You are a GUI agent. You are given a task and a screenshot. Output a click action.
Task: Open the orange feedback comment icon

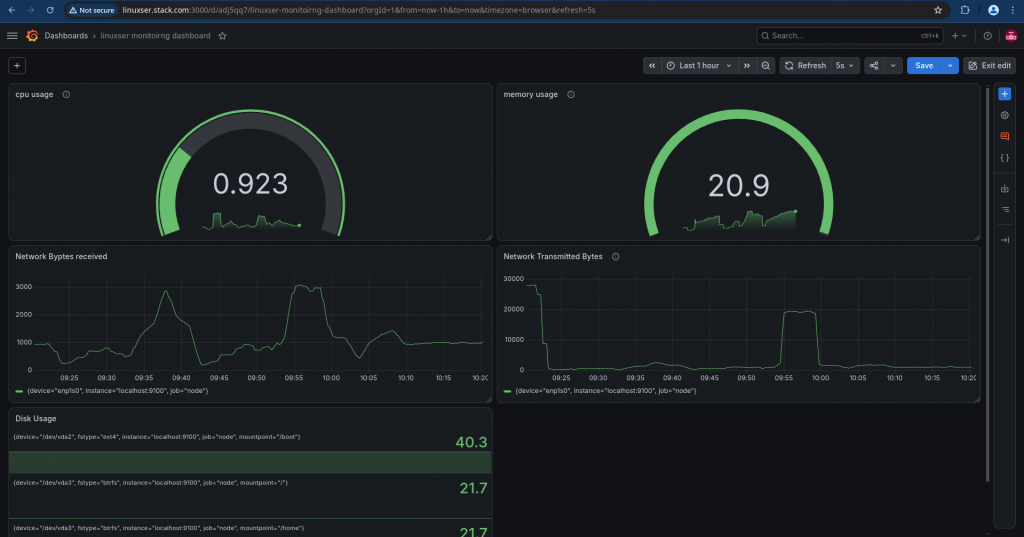pyautogui.click(x=1004, y=137)
